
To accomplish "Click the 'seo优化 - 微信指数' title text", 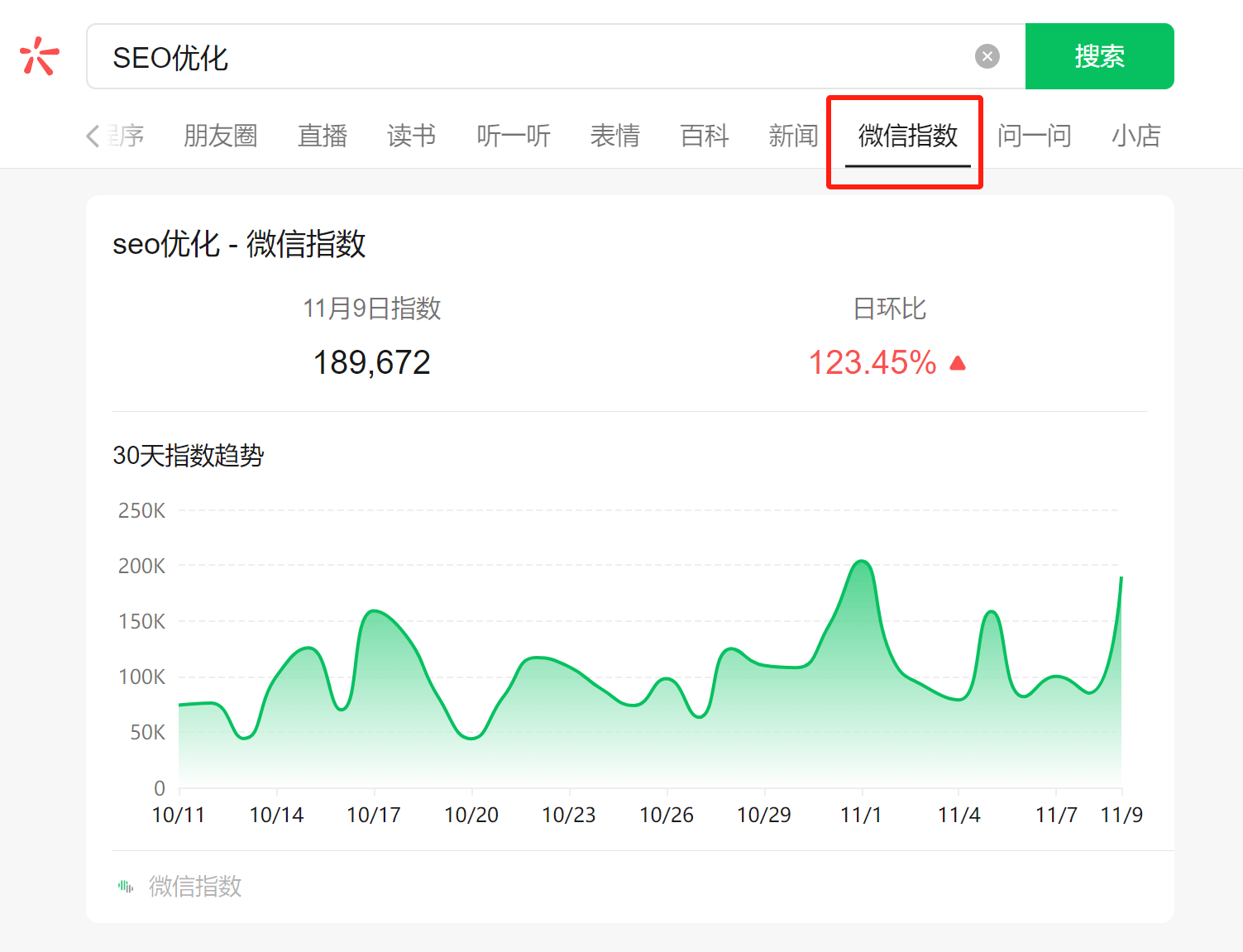I will pos(241,245).
